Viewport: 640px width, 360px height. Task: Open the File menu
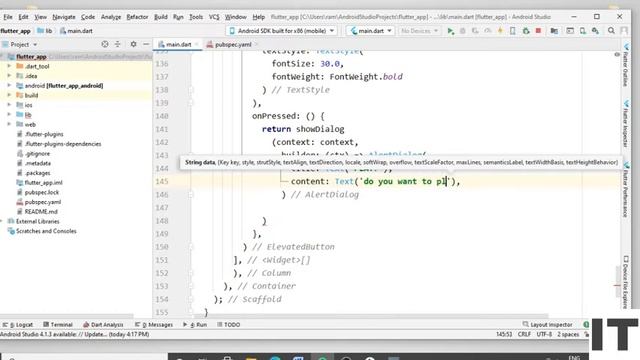point(8,17)
